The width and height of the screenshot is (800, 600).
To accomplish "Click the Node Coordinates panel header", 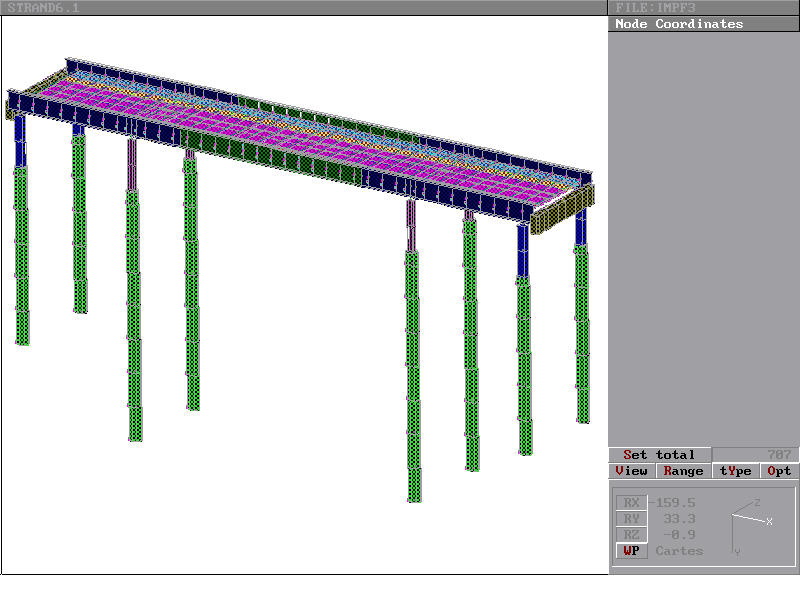I will coord(679,24).
